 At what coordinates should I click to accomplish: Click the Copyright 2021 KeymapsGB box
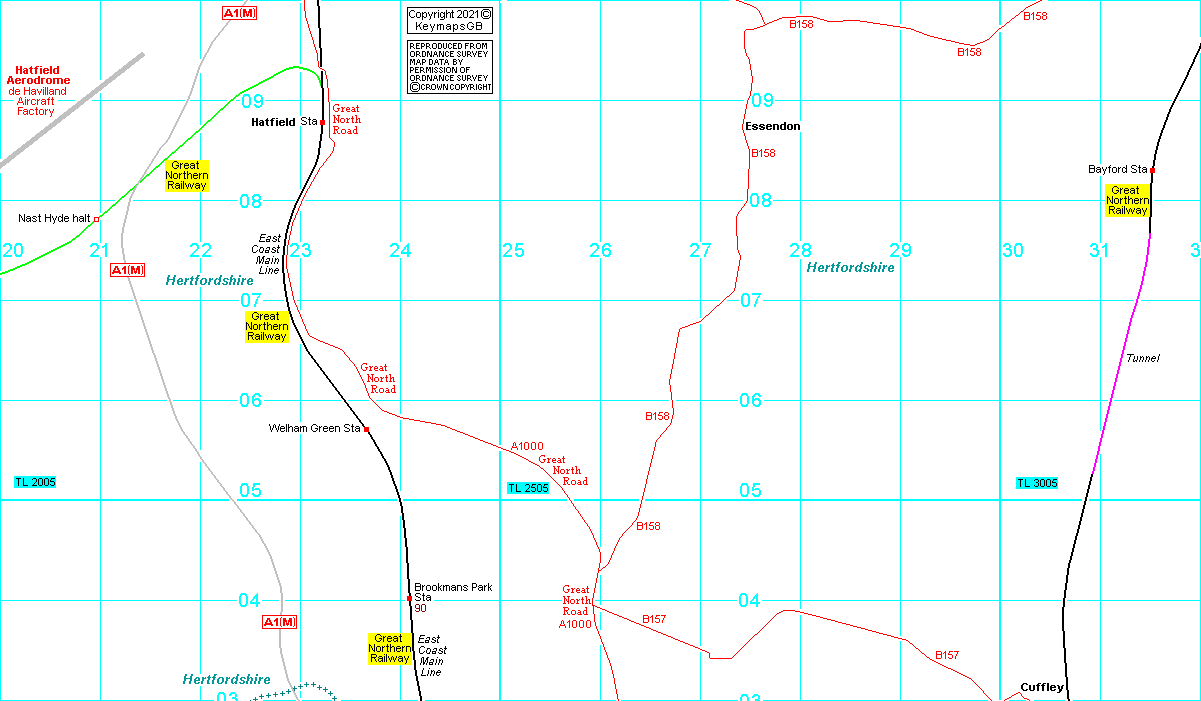[x=450, y=20]
